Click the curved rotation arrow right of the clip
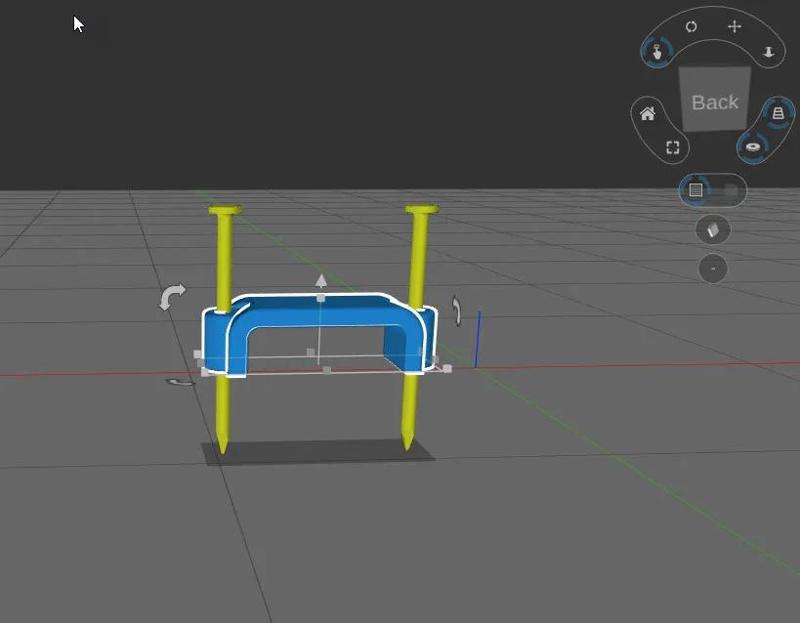The image size is (800, 623). point(457,311)
